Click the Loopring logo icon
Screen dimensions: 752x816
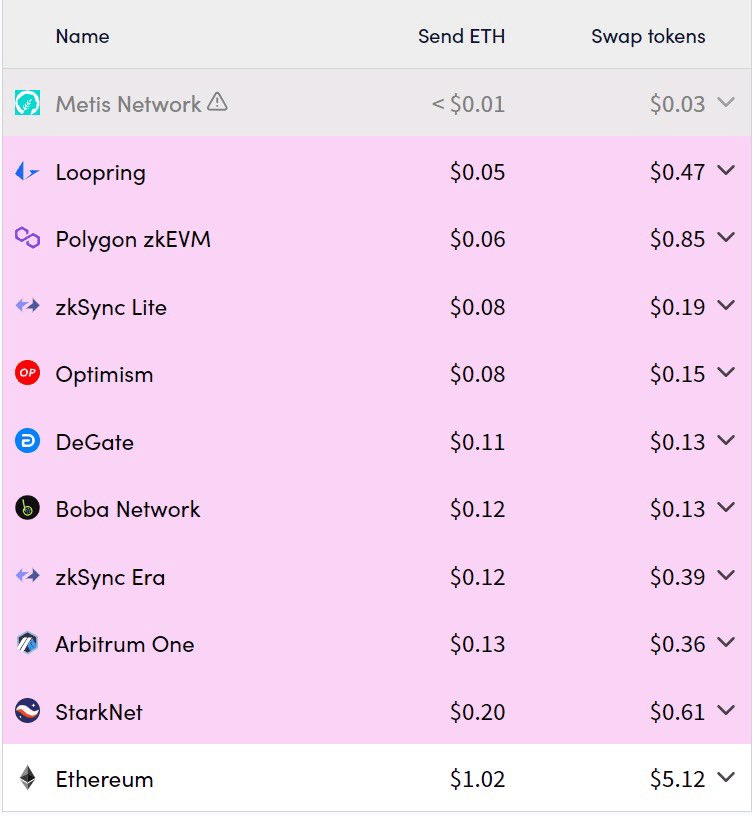[28, 171]
